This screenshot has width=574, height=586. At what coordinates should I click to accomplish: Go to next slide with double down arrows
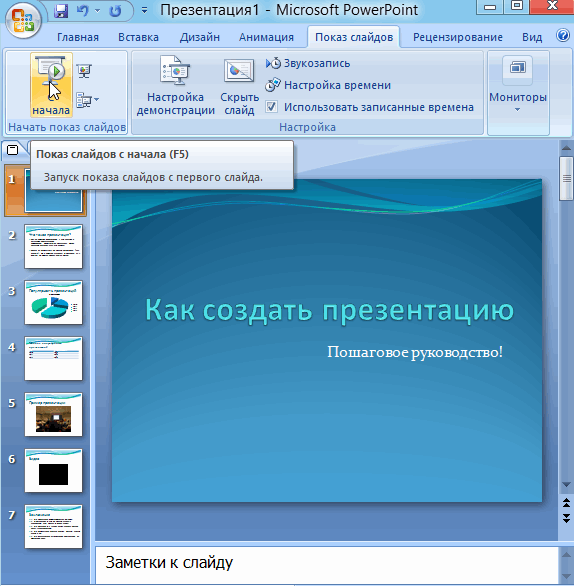pos(566,518)
